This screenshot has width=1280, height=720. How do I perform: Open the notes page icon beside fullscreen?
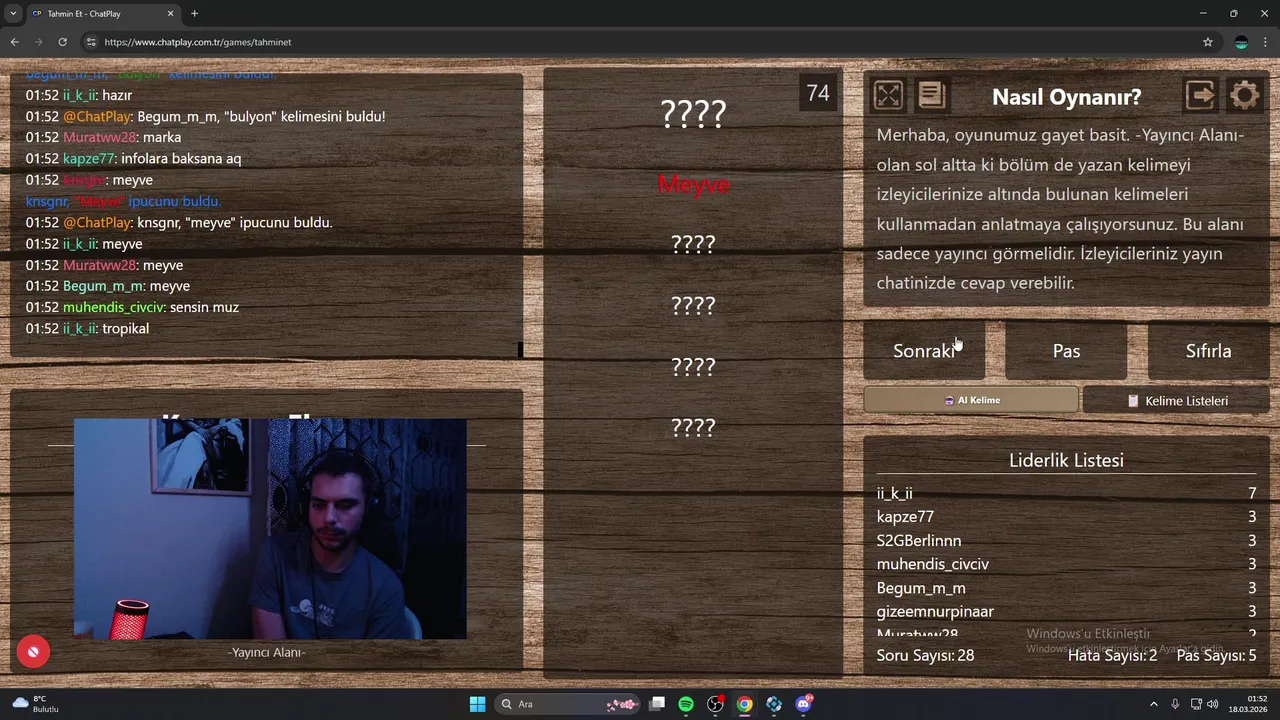[931, 95]
